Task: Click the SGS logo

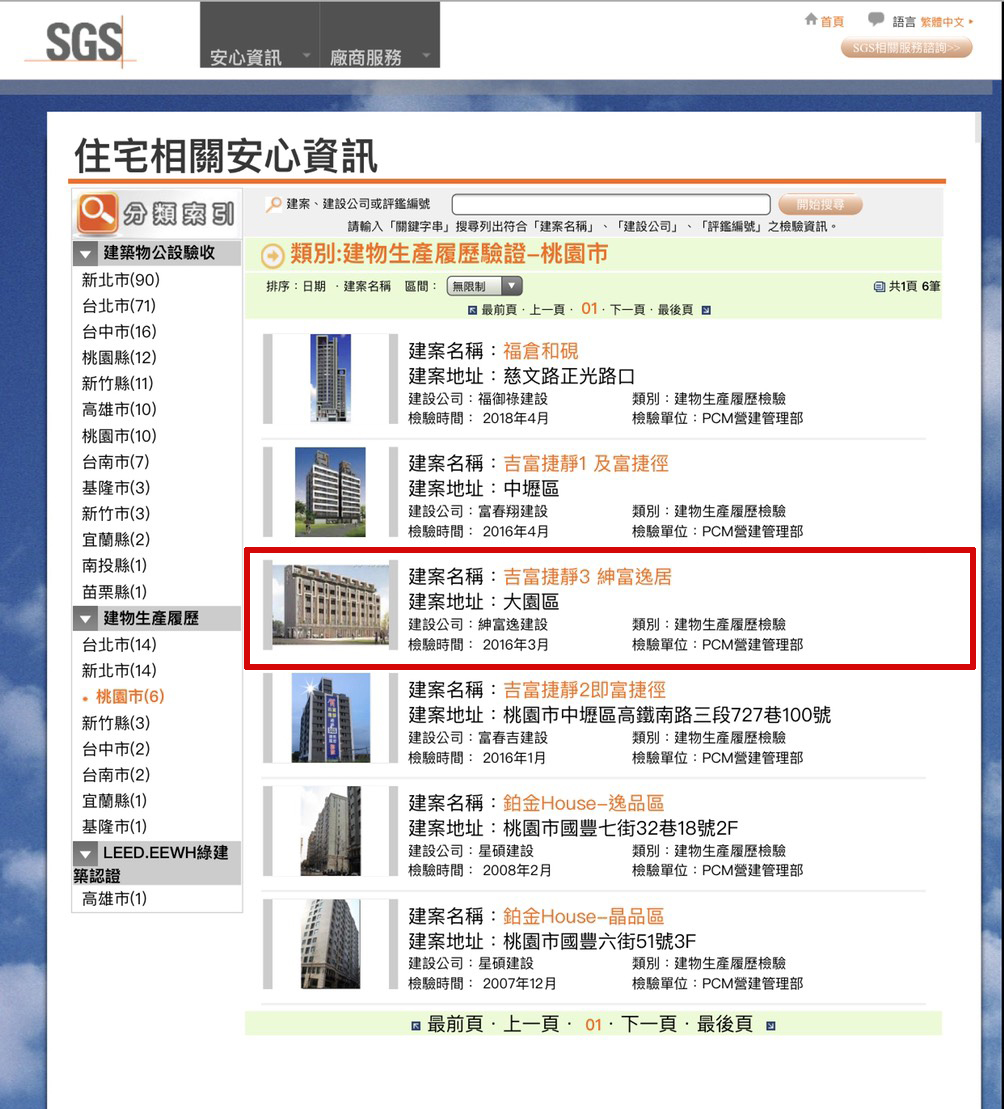Action: (x=84, y=42)
